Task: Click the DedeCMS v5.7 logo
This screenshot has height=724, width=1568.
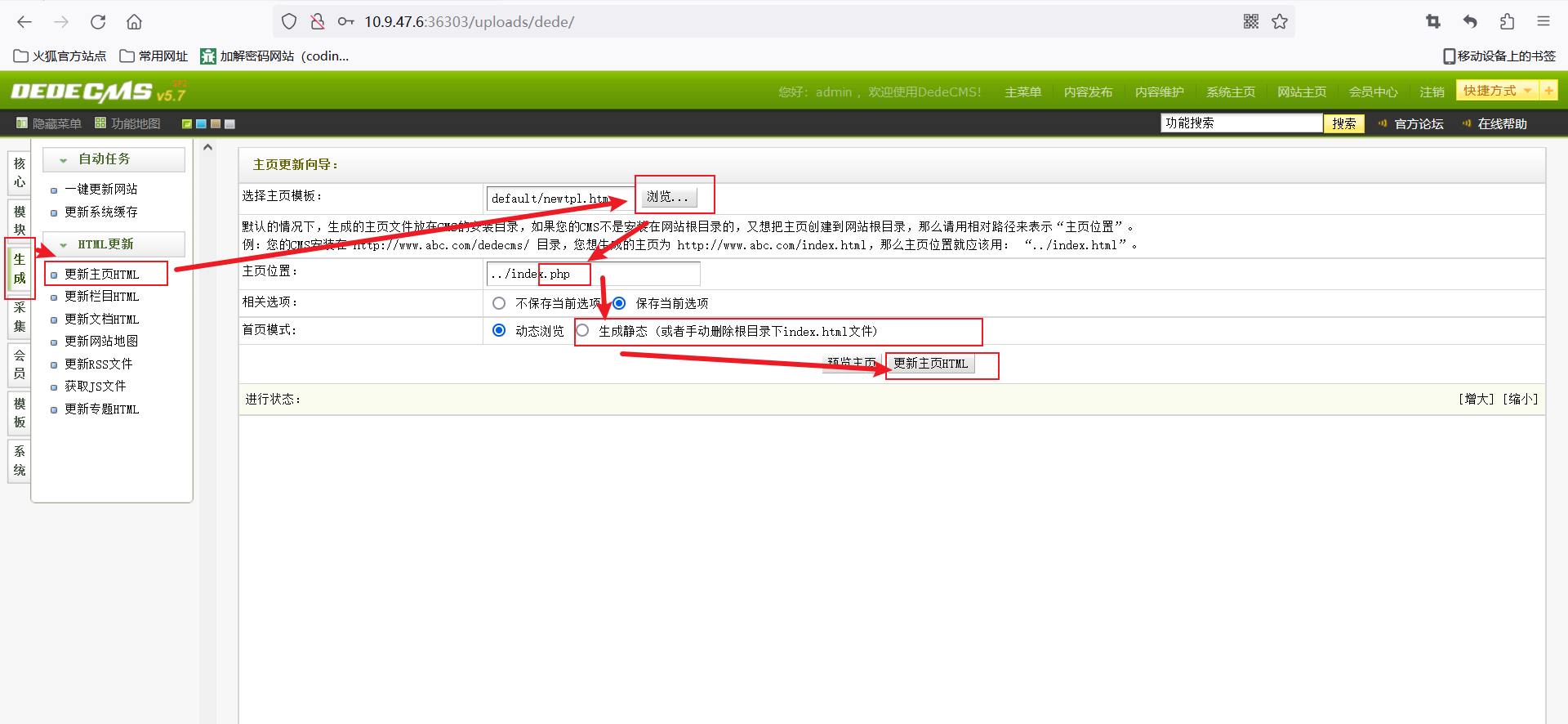Action: click(x=99, y=91)
